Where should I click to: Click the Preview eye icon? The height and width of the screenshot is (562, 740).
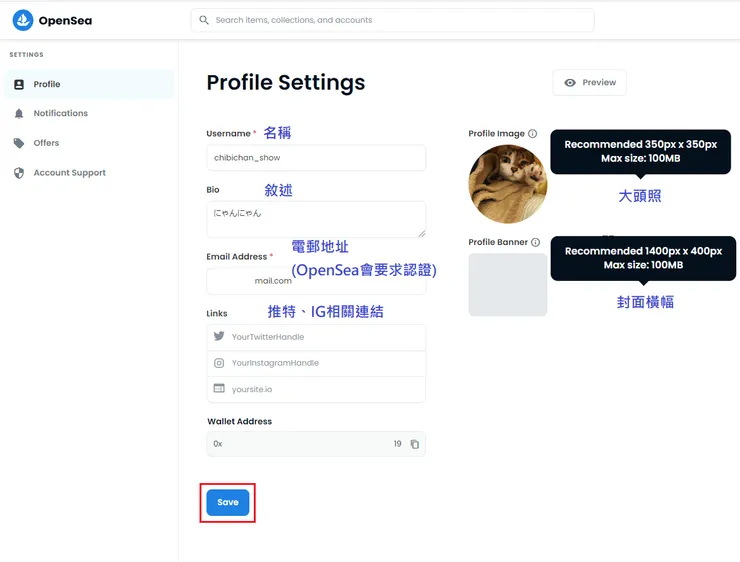(x=570, y=83)
